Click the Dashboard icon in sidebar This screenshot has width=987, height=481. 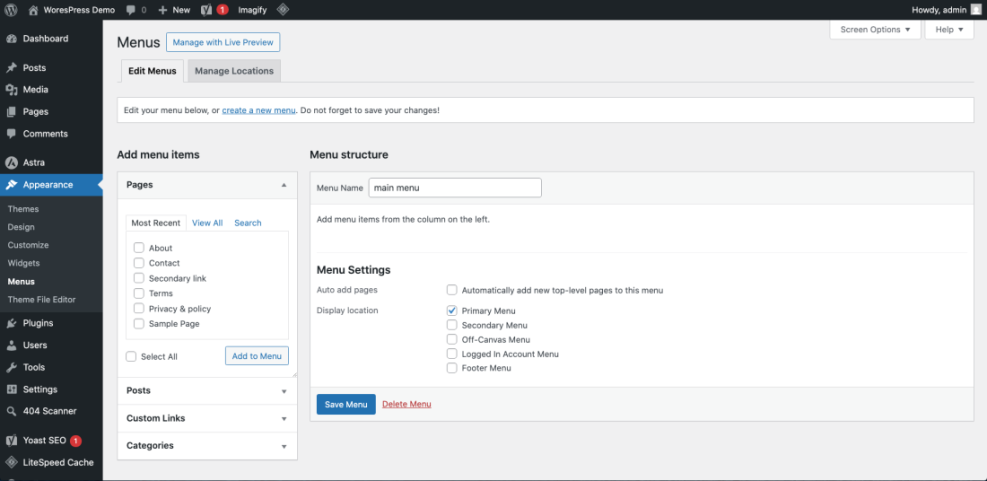11,39
